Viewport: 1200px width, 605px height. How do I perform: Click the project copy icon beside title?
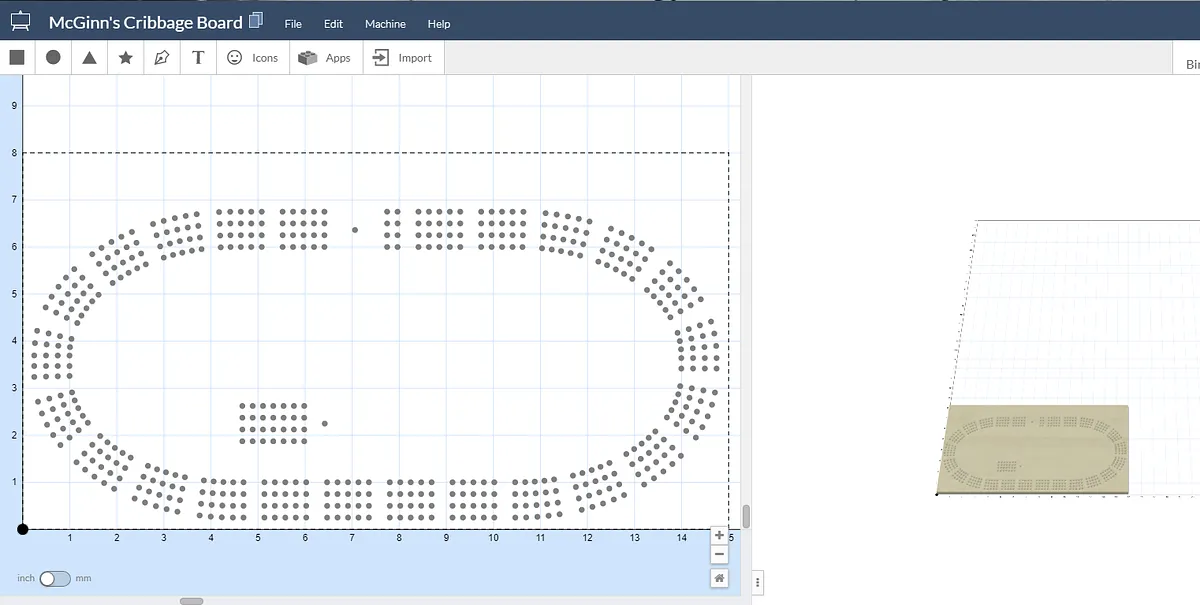pos(256,20)
